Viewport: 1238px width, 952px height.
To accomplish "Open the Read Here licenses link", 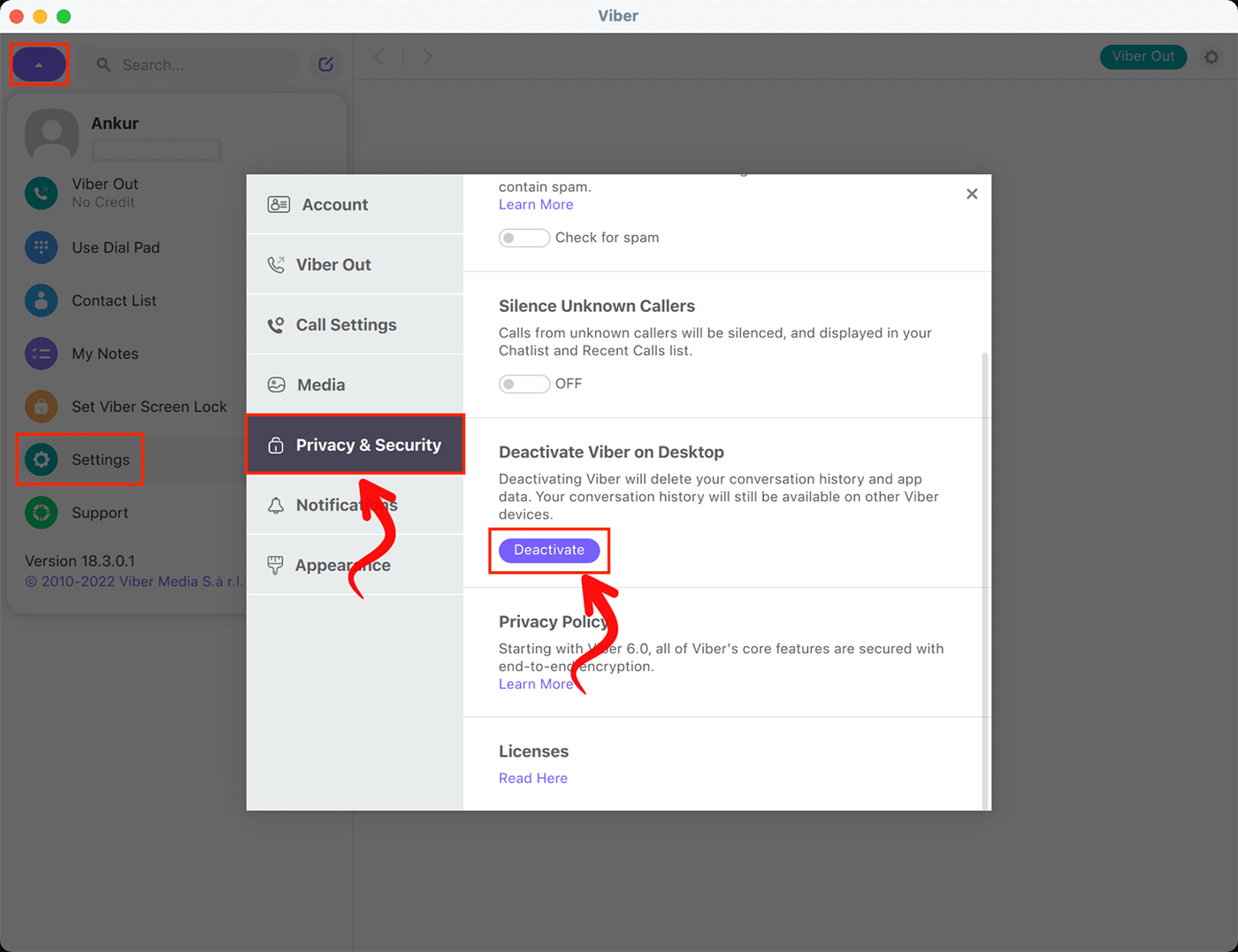I will [x=532, y=778].
